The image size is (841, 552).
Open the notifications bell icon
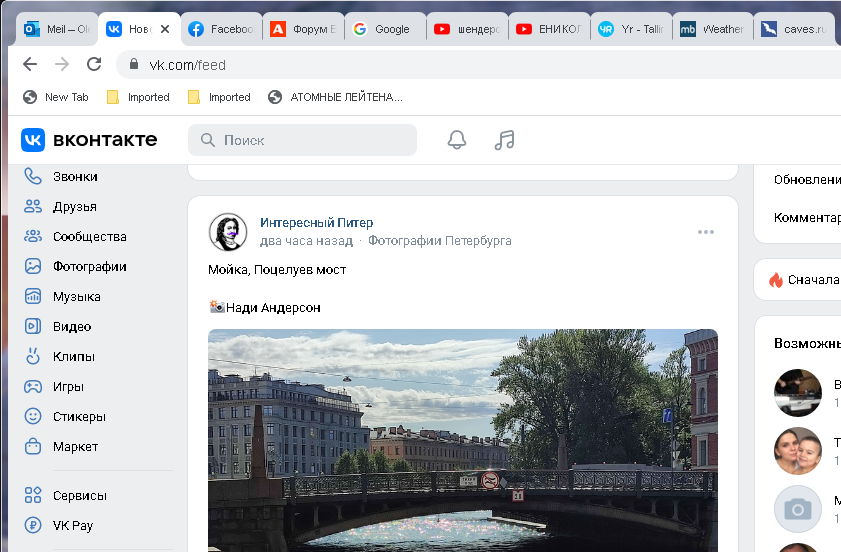456,140
